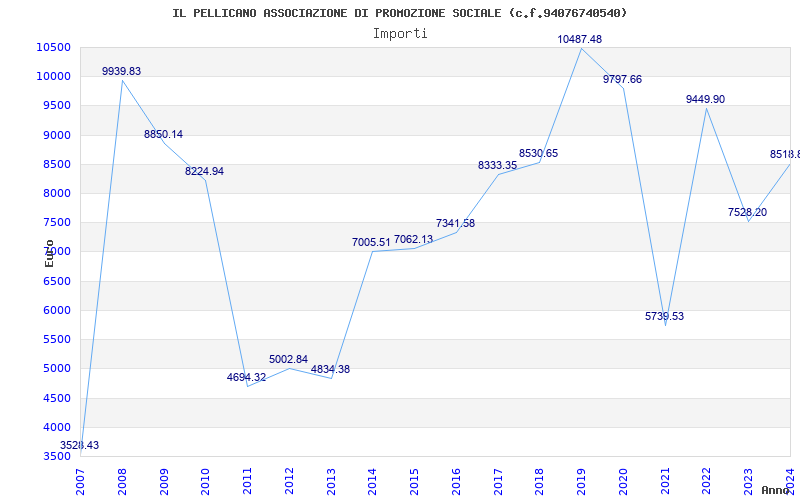Click the 9000 y-axis tick label
The width and height of the screenshot is (800, 500).
click(x=56, y=135)
